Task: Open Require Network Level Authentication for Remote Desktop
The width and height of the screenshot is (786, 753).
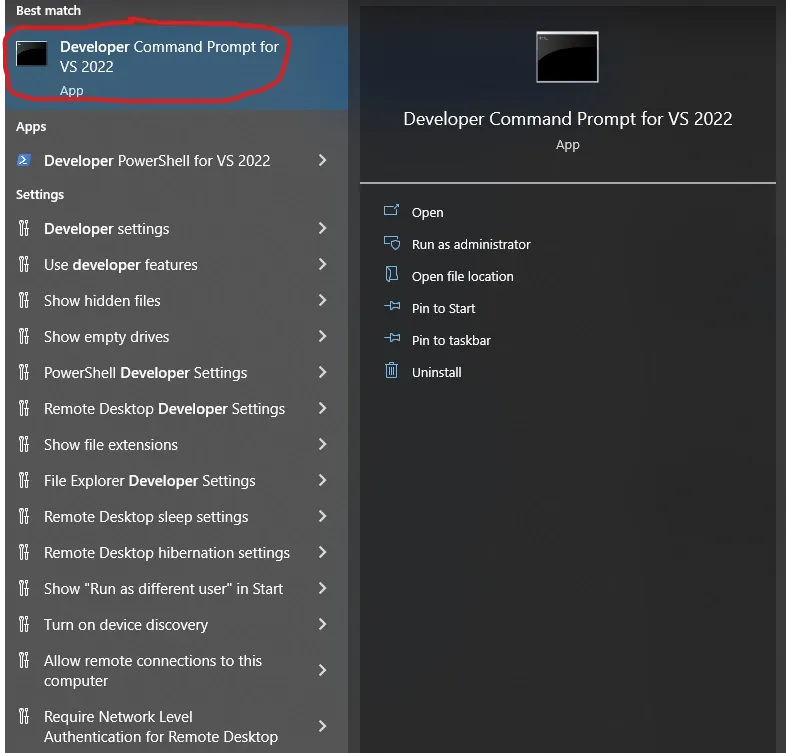Action: 161,726
